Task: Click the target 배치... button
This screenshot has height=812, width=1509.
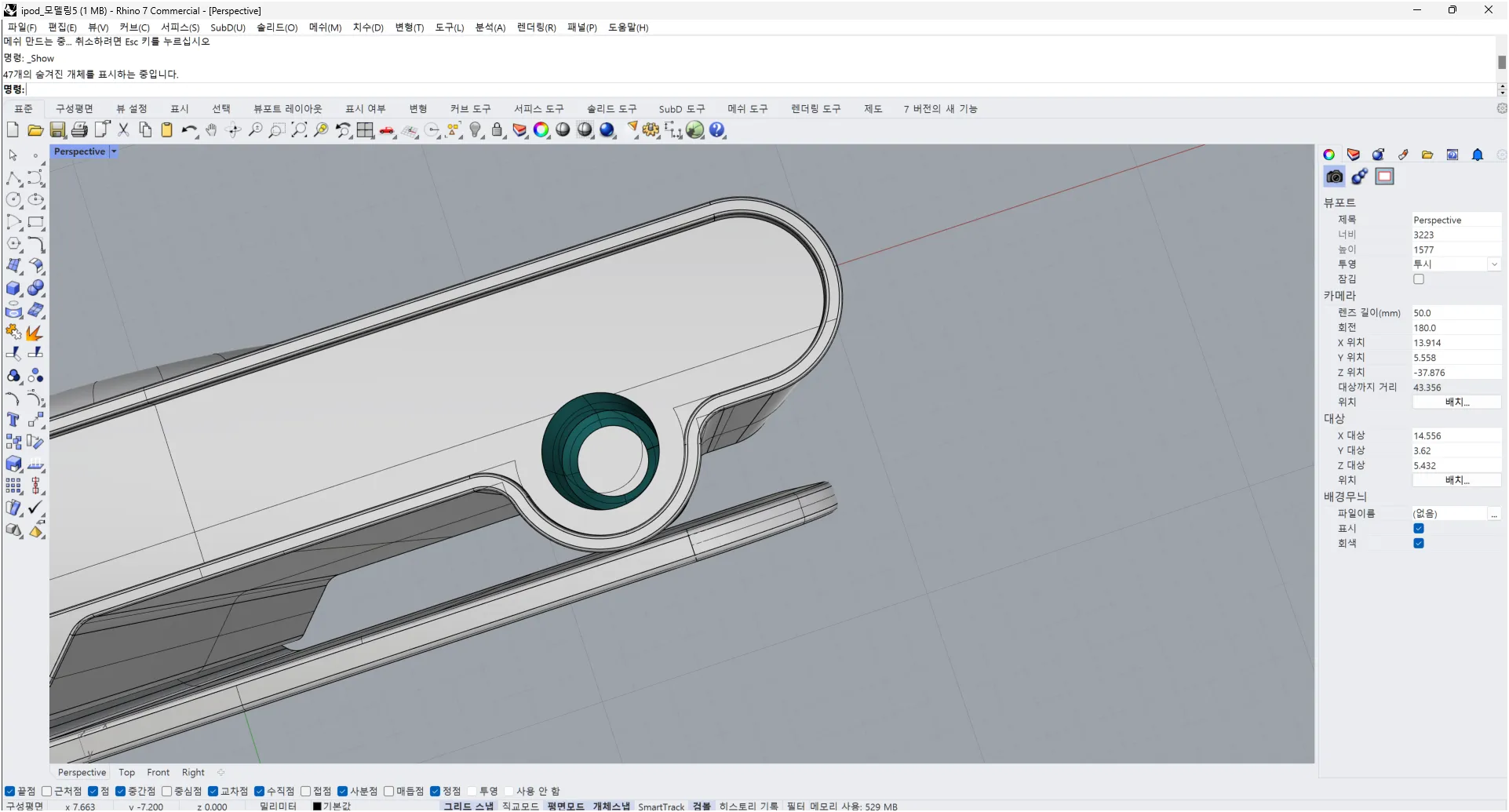Action: 1456,480
